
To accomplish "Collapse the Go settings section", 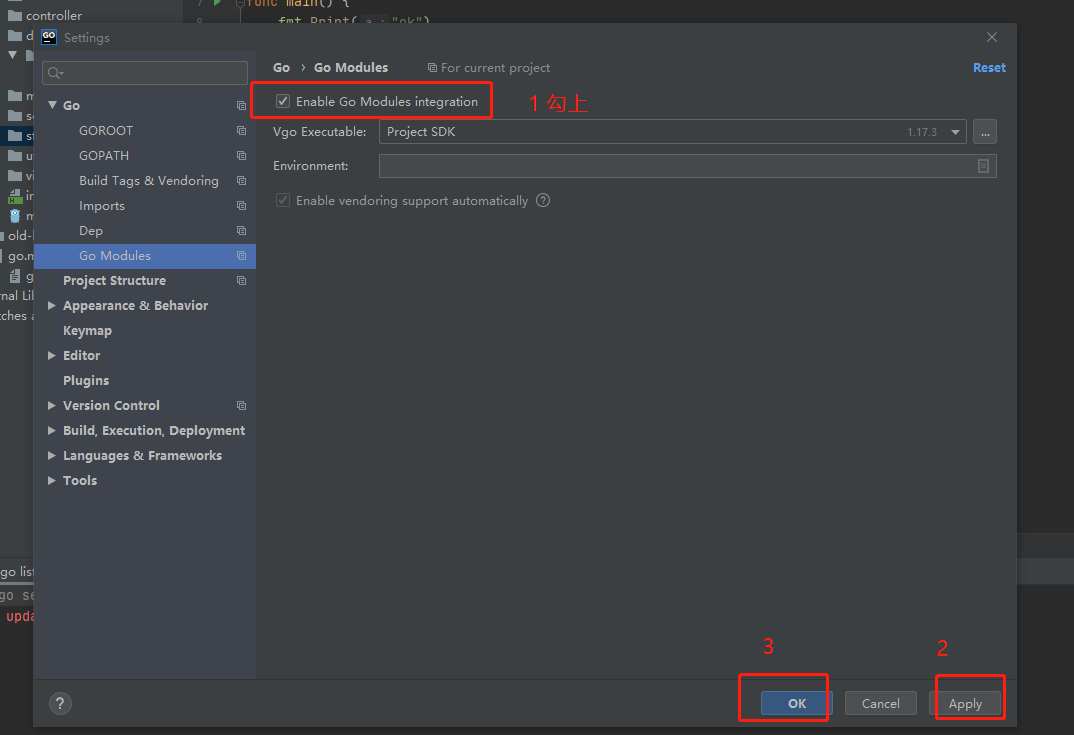I will coord(52,105).
